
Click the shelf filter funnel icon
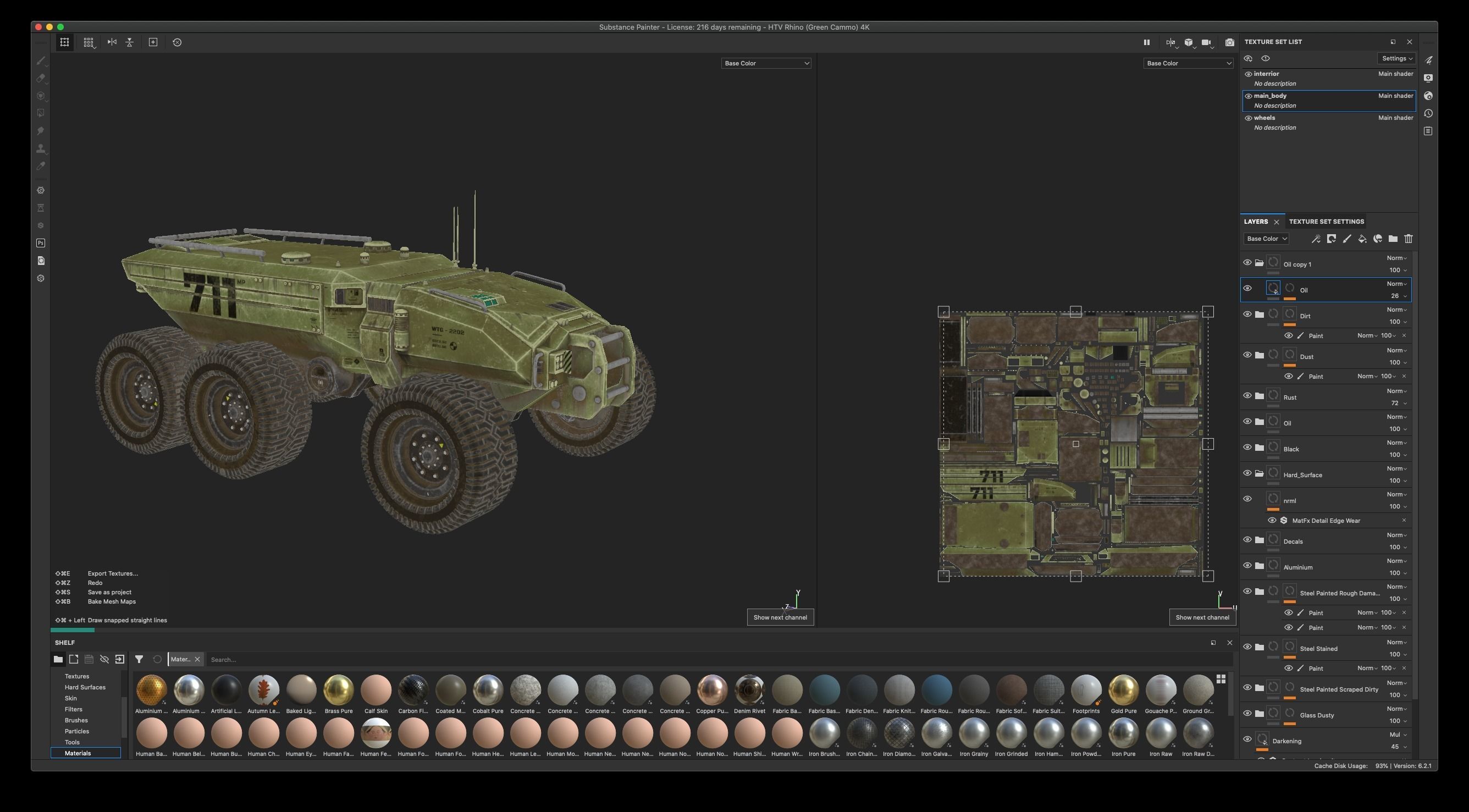click(x=139, y=659)
